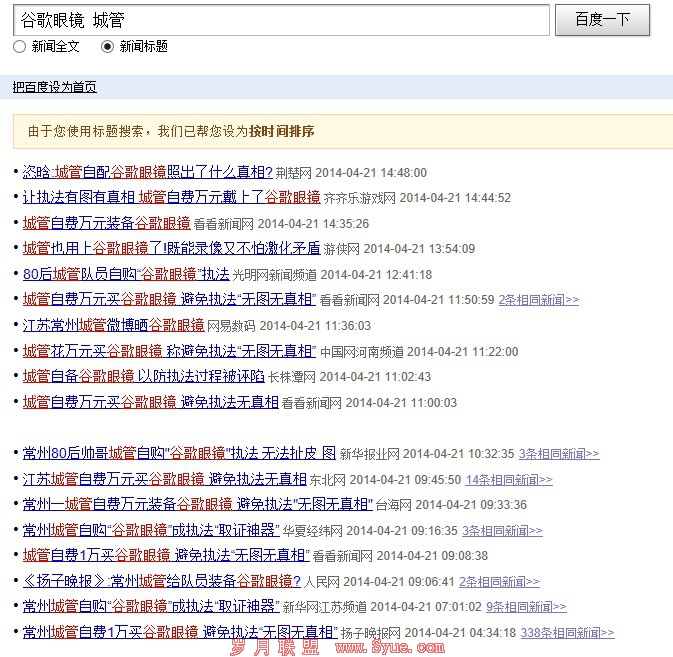The height and width of the screenshot is (657, 673).
Task: Open article 常州一城管自费万元装备谷歌眼镜 from 台海网
Action: tap(198, 504)
